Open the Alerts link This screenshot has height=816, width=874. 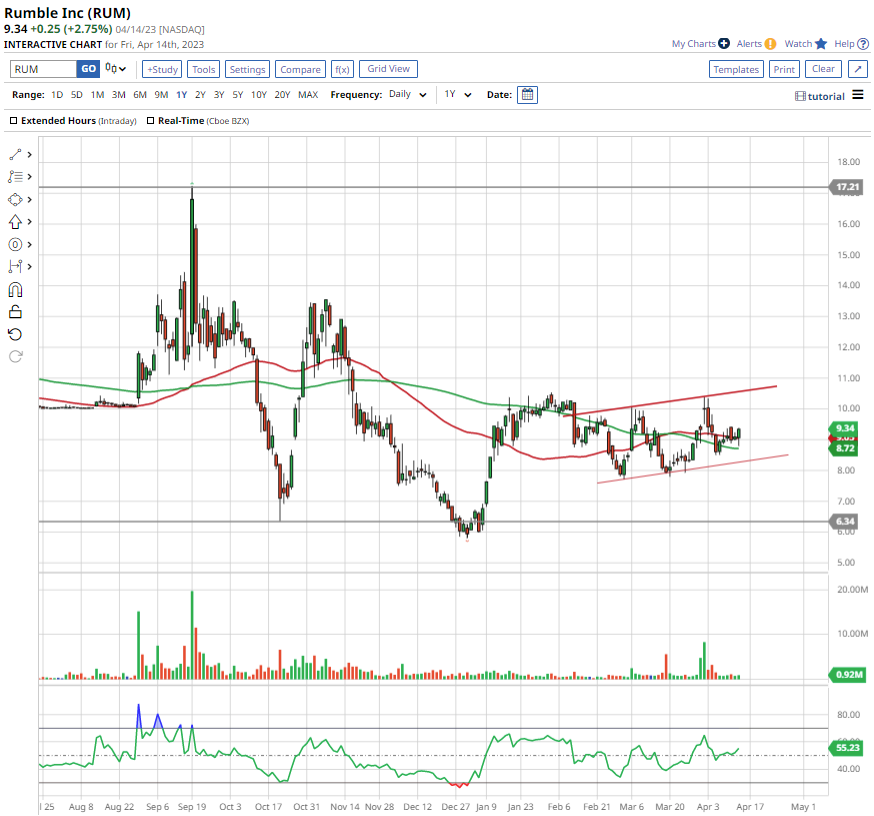point(749,43)
